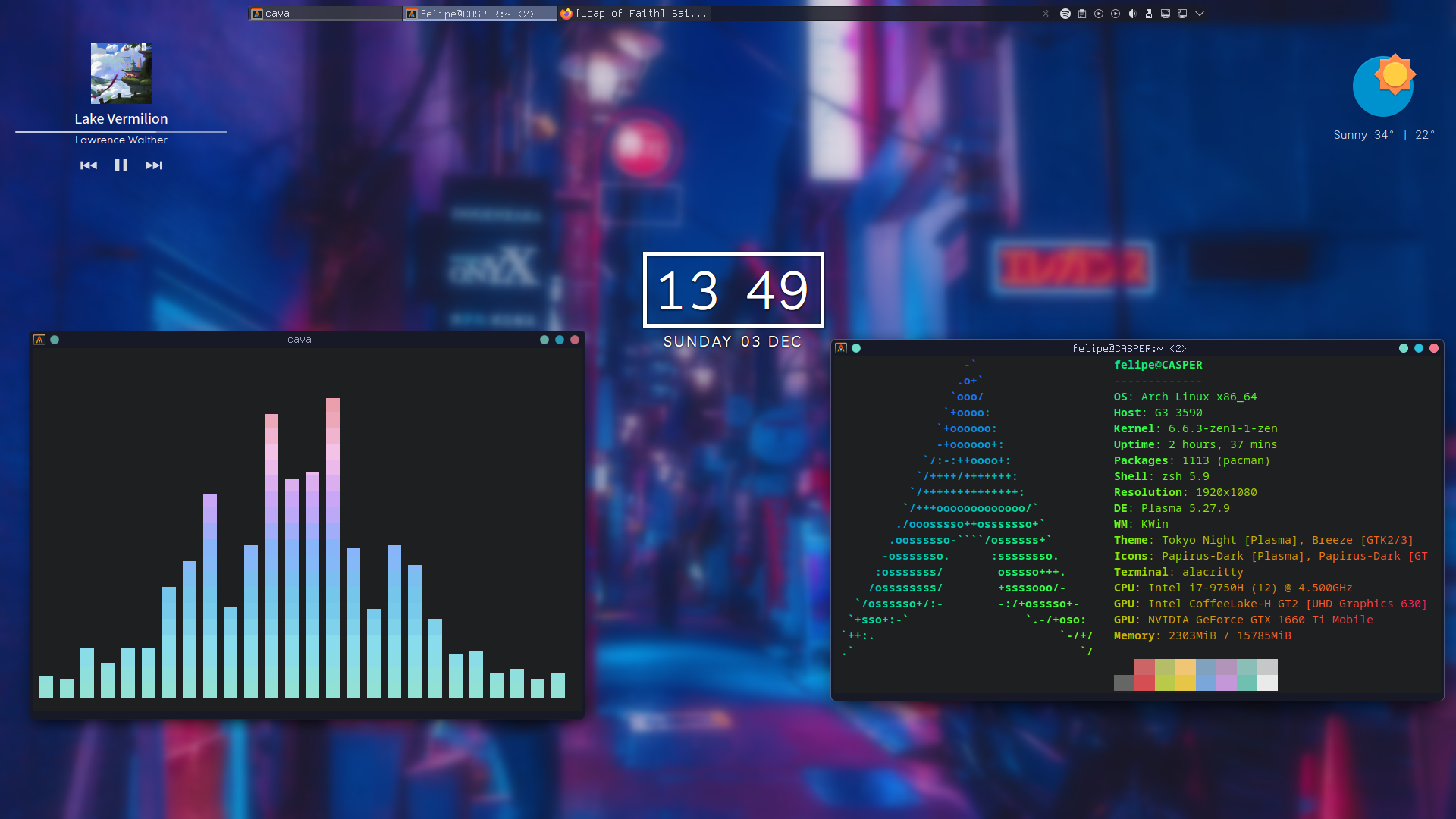The width and height of the screenshot is (1456, 819).
Task: Minimize the cava window
Action: (544, 340)
